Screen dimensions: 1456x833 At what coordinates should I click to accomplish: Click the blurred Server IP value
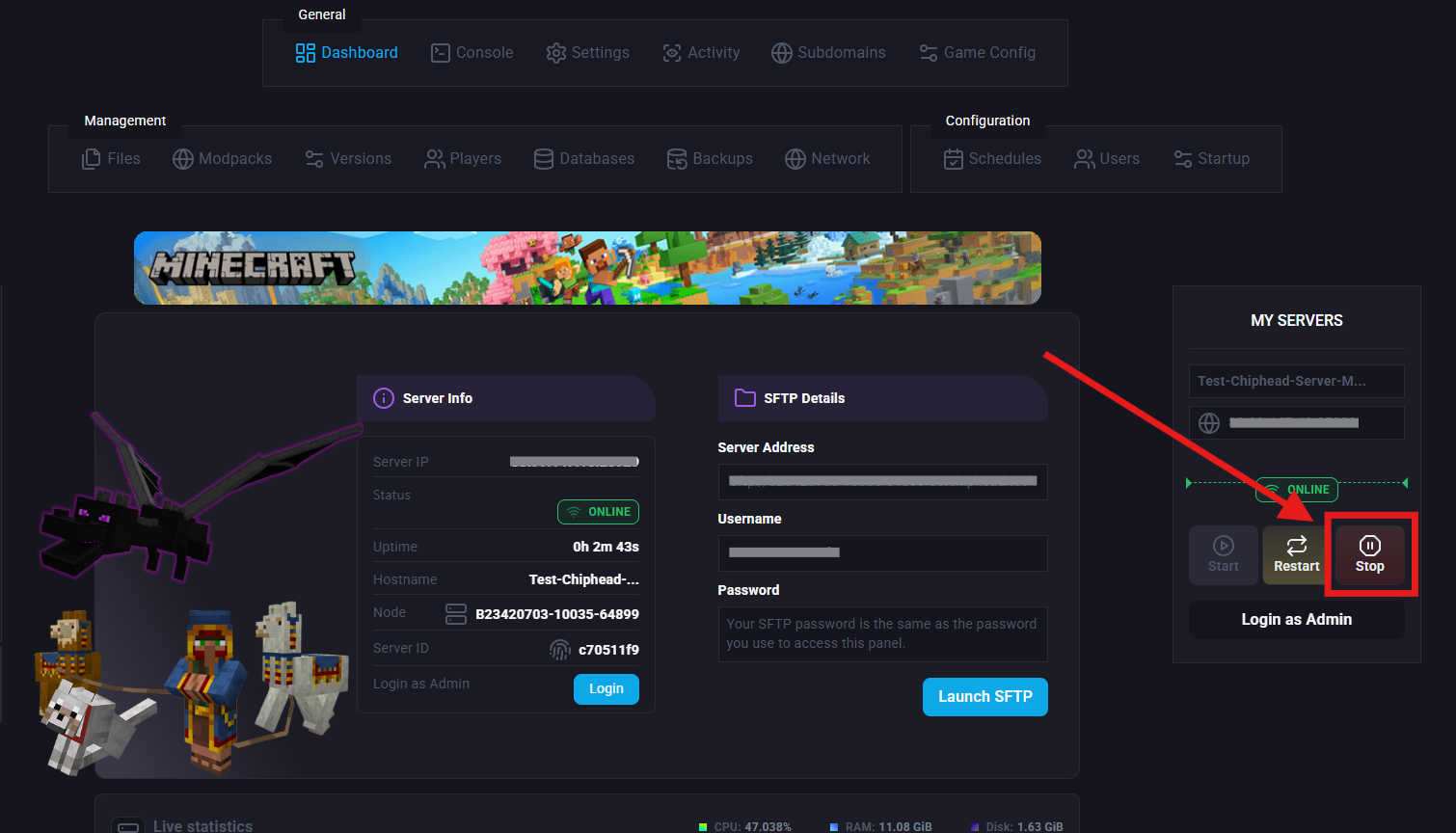point(575,462)
